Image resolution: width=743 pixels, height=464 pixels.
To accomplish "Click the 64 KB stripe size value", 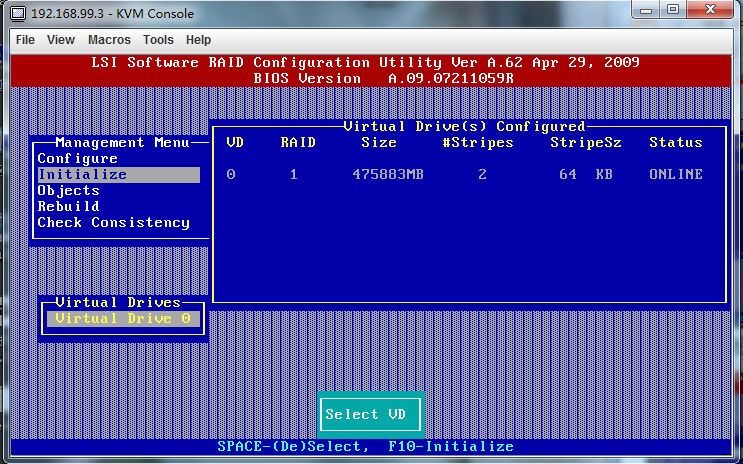I will pyautogui.click(x=586, y=174).
